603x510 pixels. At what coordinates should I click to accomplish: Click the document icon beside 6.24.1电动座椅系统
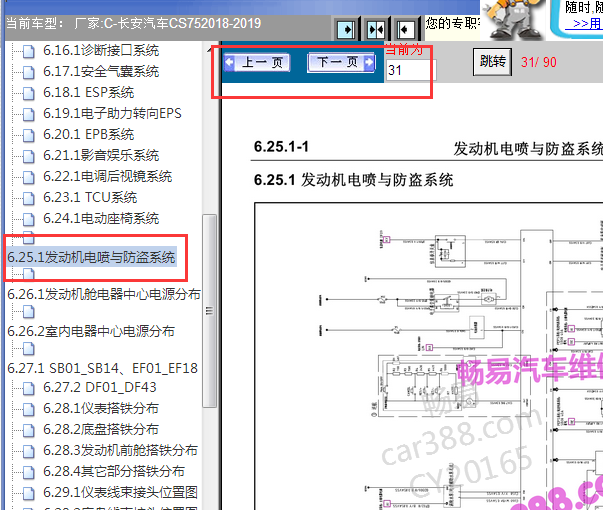28,219
